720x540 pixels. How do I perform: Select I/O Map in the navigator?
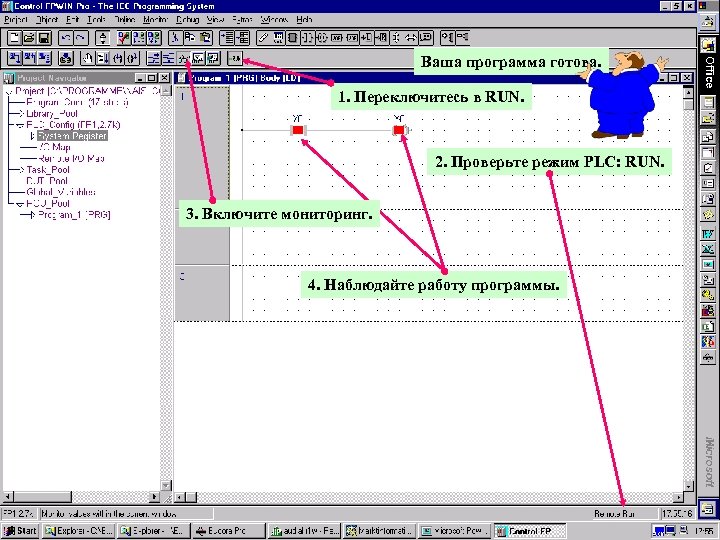tap(54, 147)
